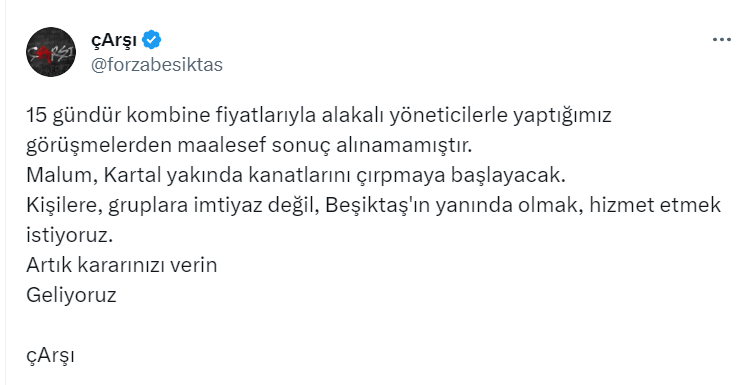
Task: Click the line starting with '15 gündür kombine'
Action: tap(319, 116)
